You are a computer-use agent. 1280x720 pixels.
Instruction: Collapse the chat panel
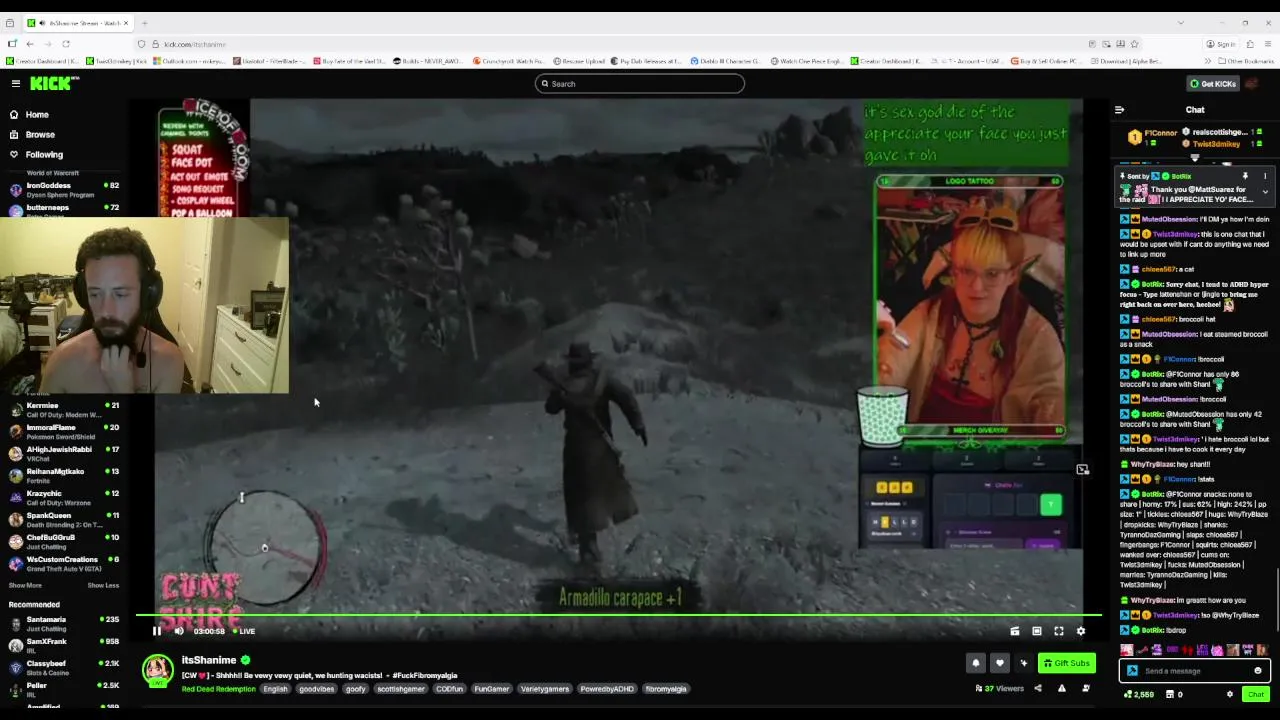click(1119, 110)
